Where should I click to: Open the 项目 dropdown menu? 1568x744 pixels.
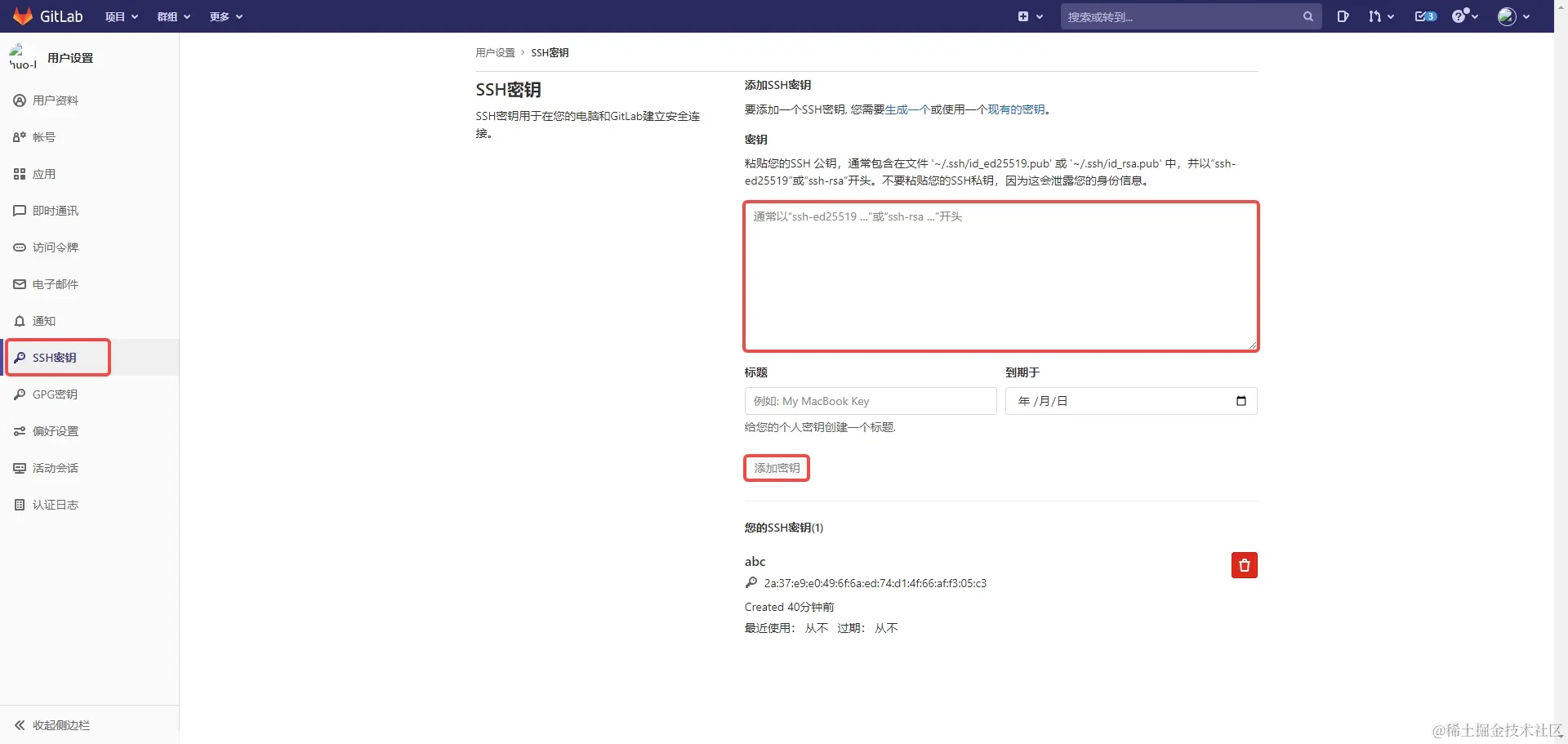[122, 16]
